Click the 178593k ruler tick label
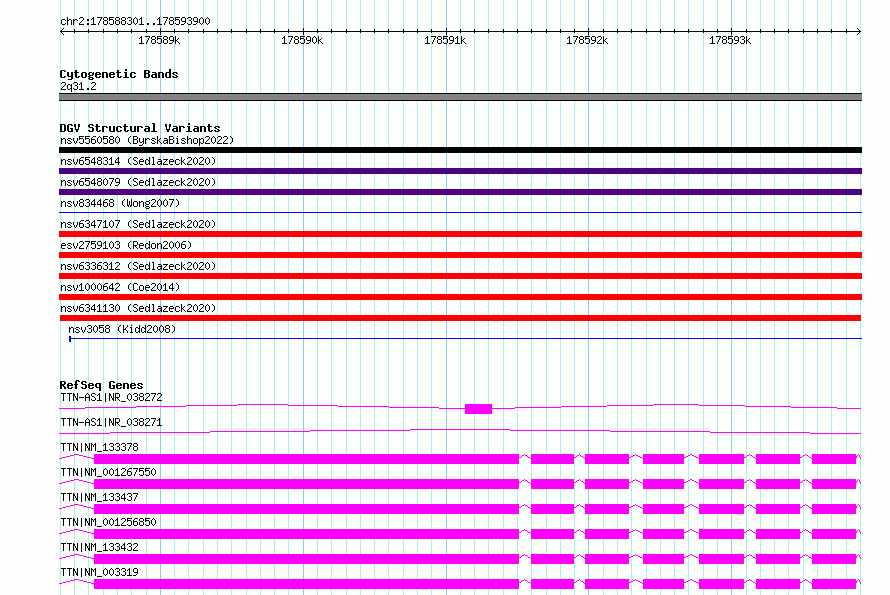The image size is (890, 595). (x=730, y=40)
